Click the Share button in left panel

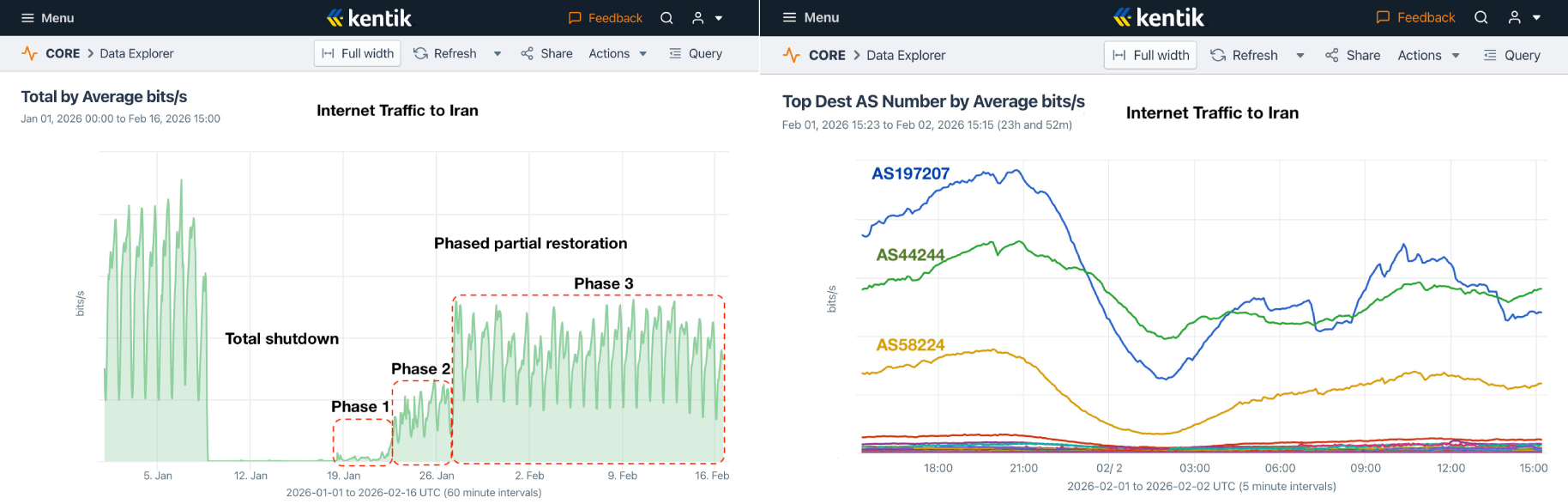point(546,53)
